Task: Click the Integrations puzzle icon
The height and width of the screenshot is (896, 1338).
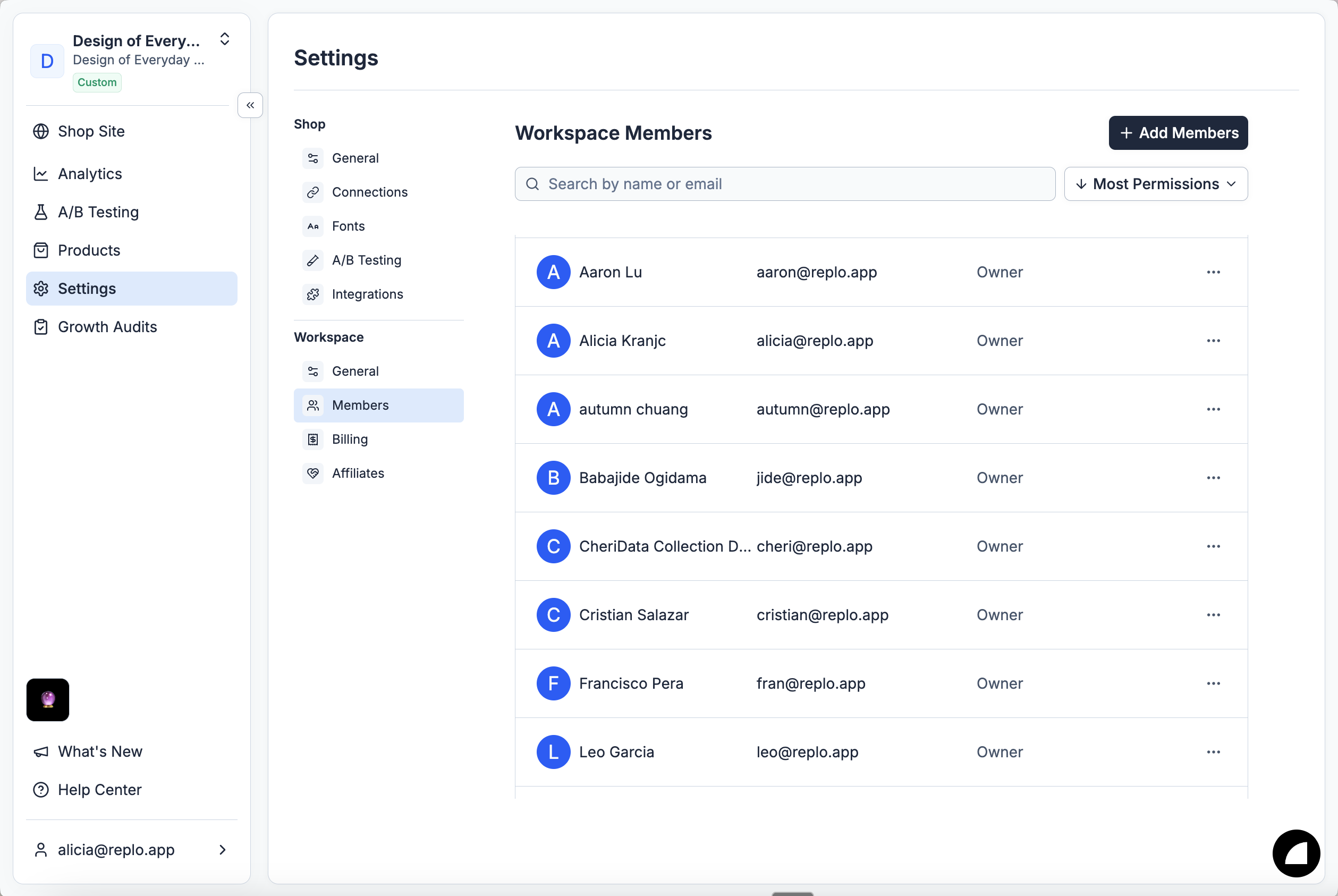Action: (x=312, y=294)
